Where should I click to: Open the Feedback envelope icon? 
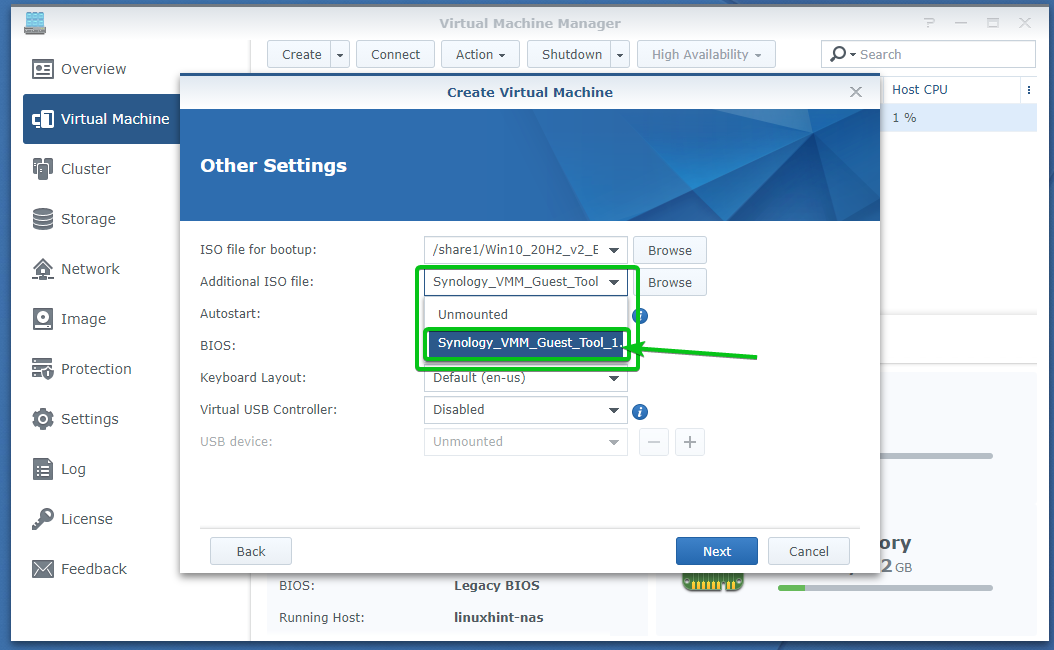pyautogui.click(x=42, y=569)
